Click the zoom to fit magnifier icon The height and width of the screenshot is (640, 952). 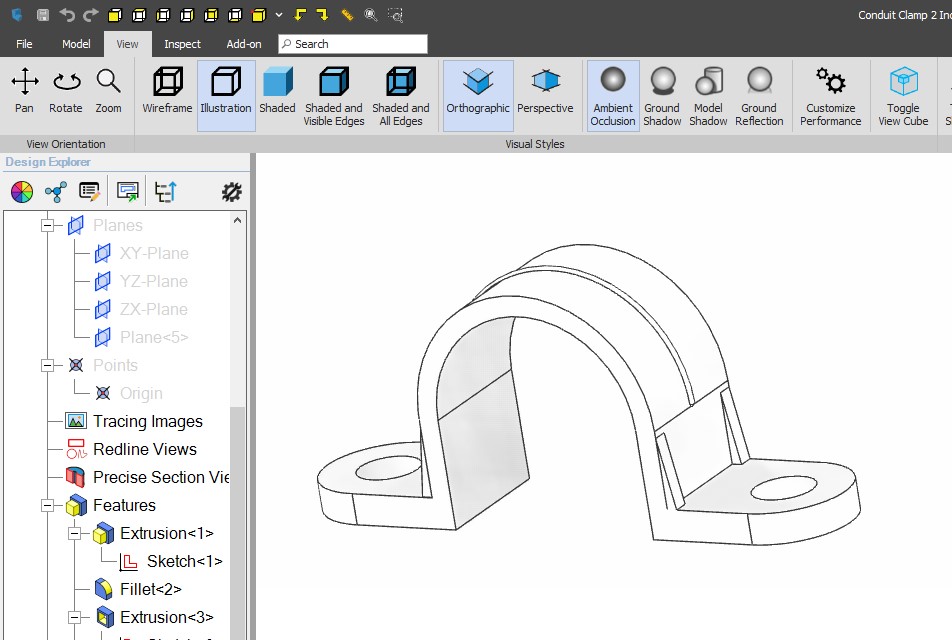[370, 15]
